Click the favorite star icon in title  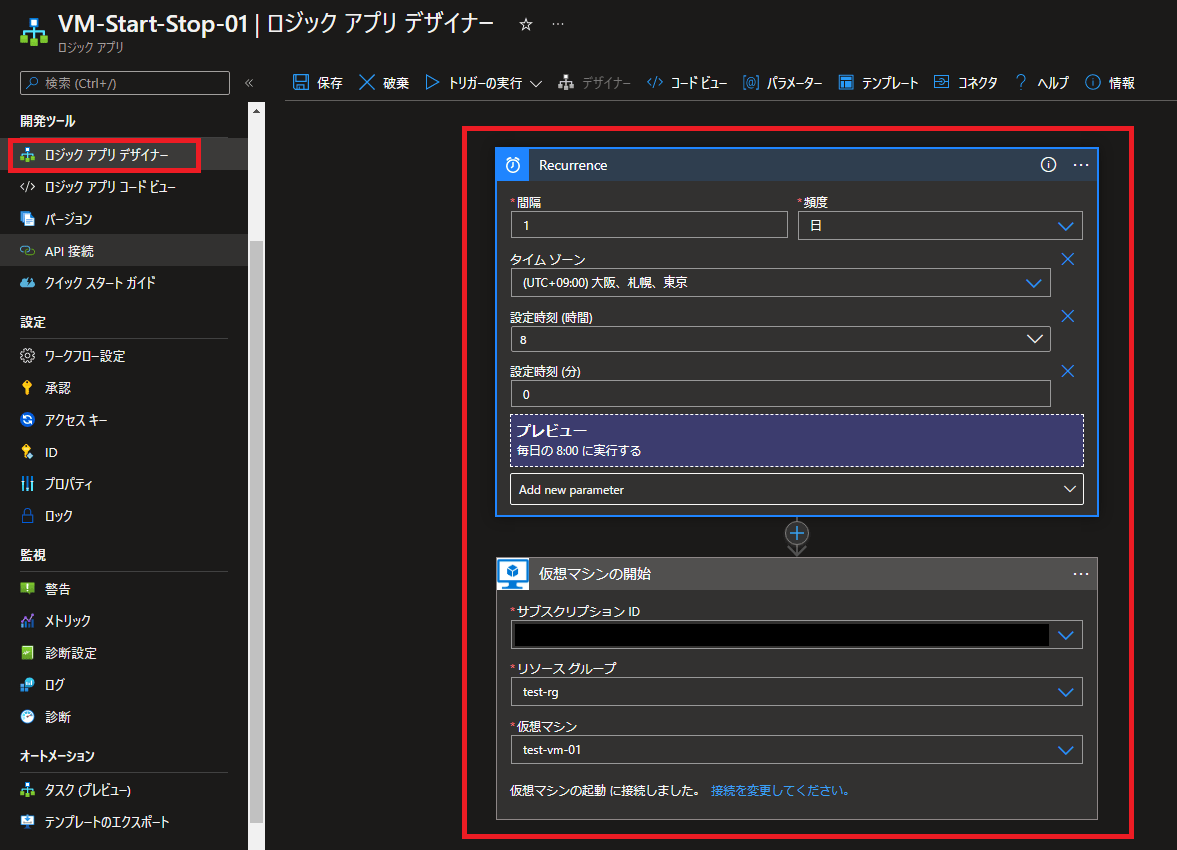(525, 25)
